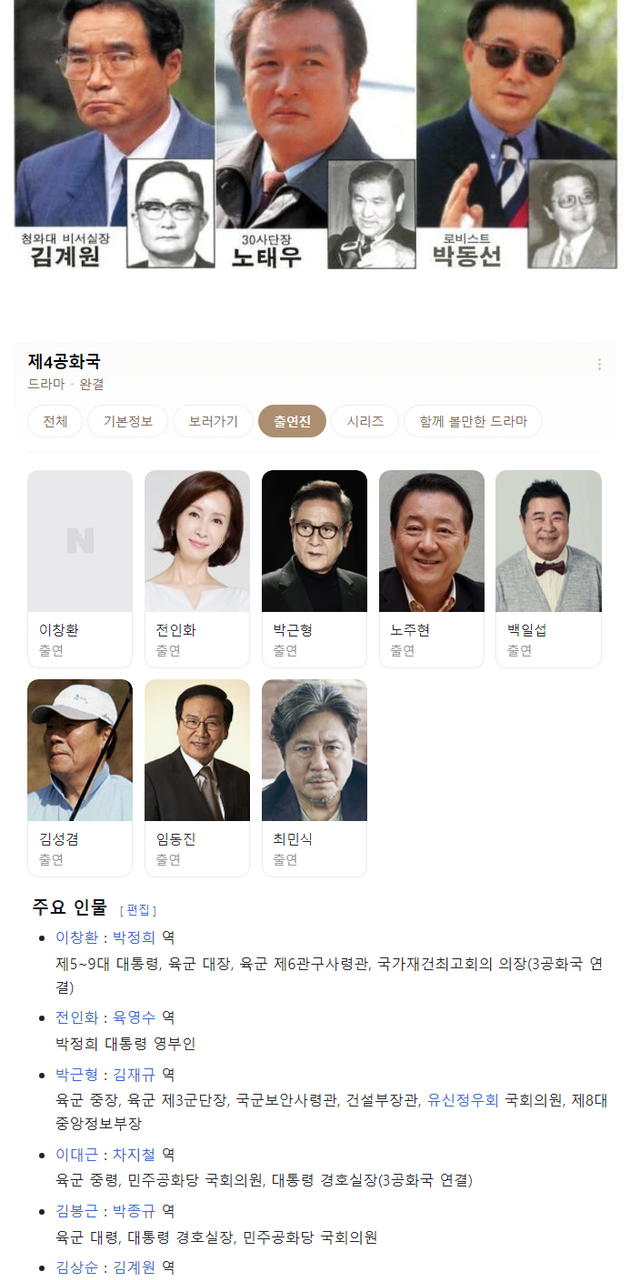Click 백일섭 cast photo
Screen dimensions: 640x1280
[549, 541]
